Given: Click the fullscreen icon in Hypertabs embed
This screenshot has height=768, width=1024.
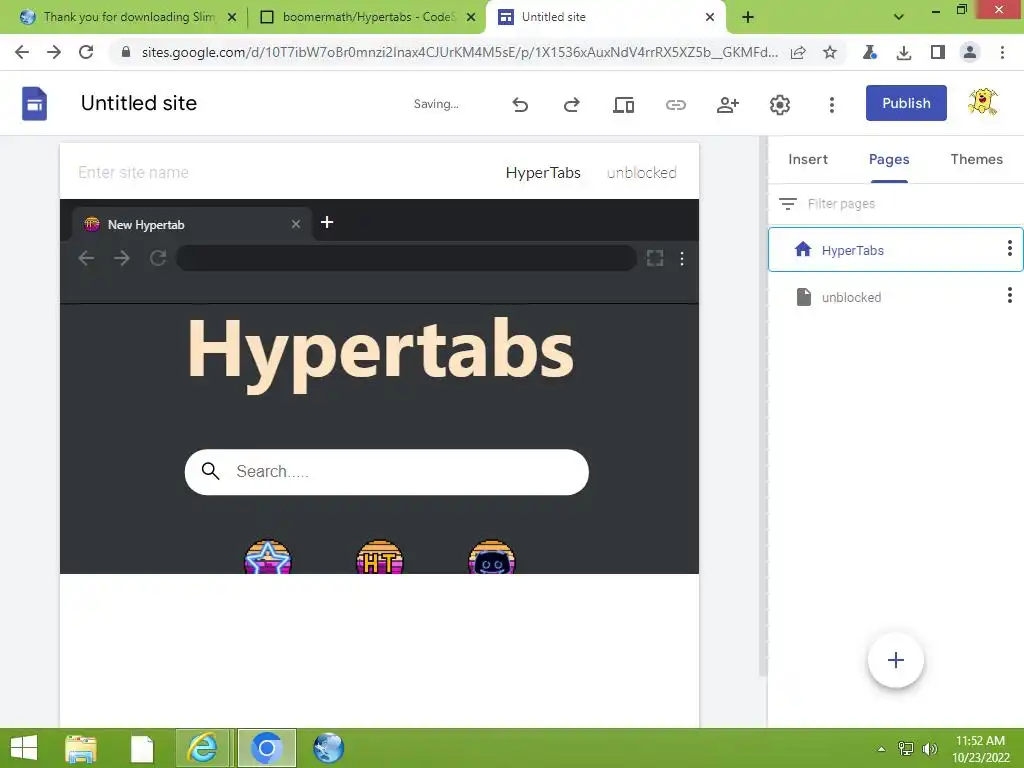Looking at the screenshot, I should tap(654, 258).
